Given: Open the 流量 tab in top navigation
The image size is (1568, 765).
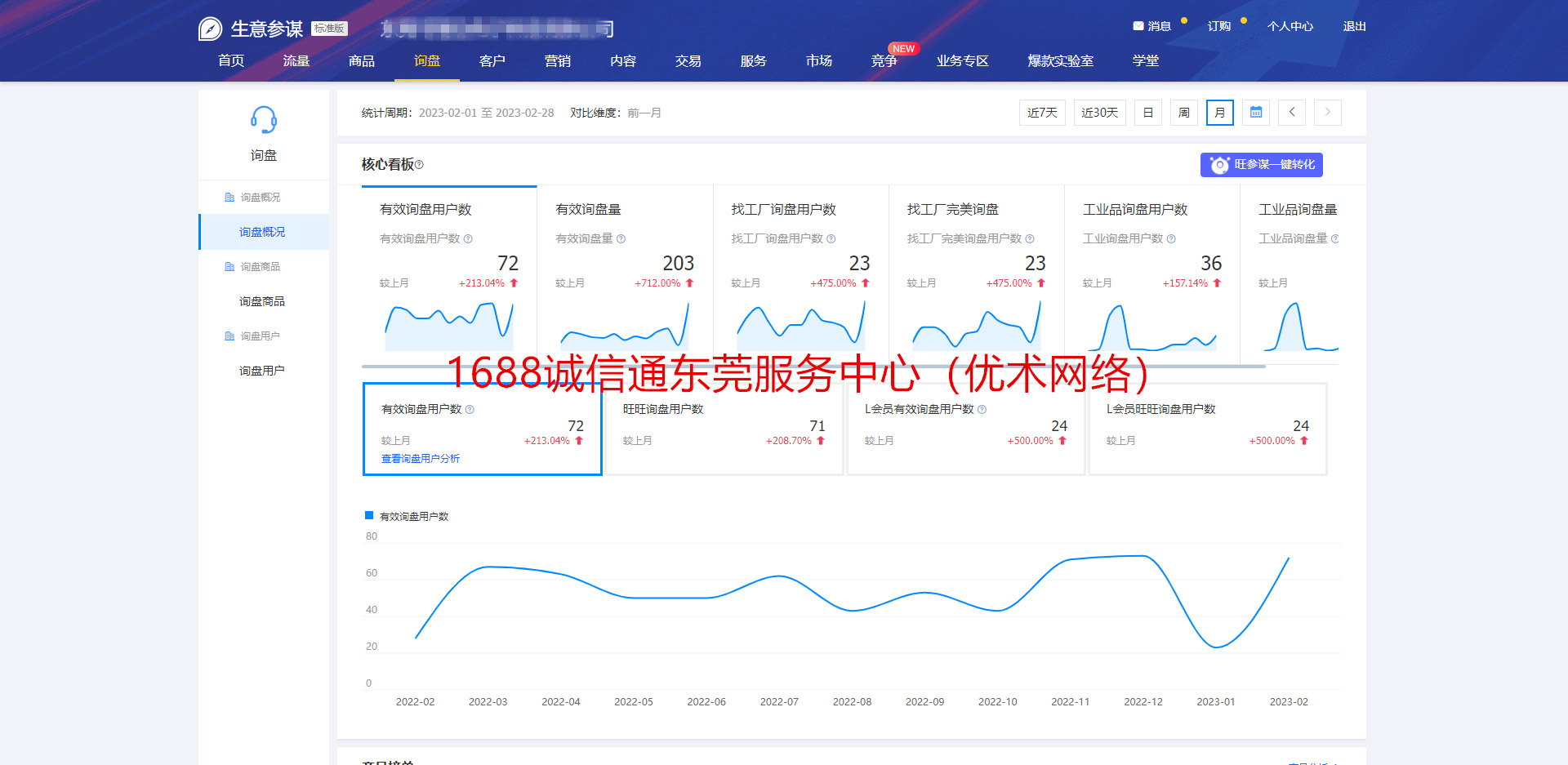Looking at the screenshot, I should (296, 61).
